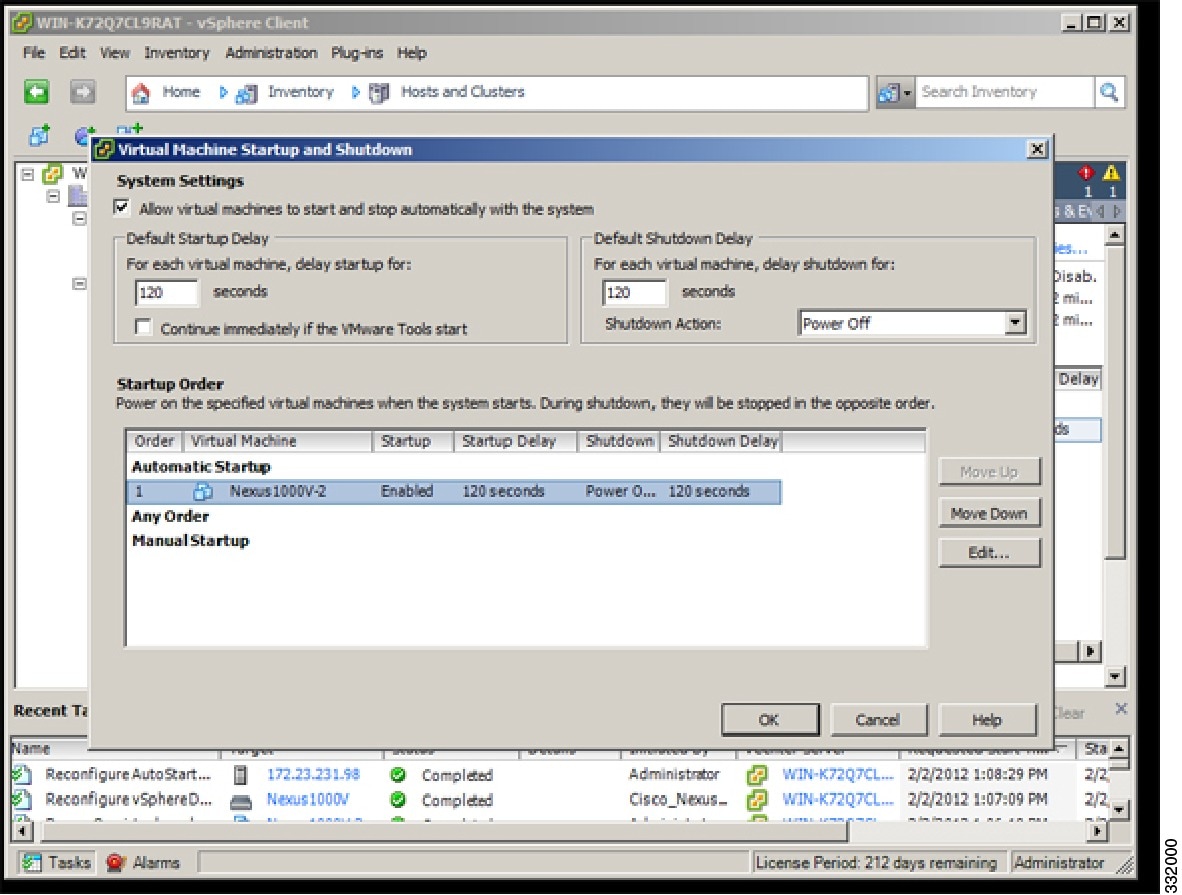Image resolution: width=1182 pixels, height=895 pixels.
Task: Click into shutdown delay seconds field
Action: pyautogui.click(x=635, y=293)
